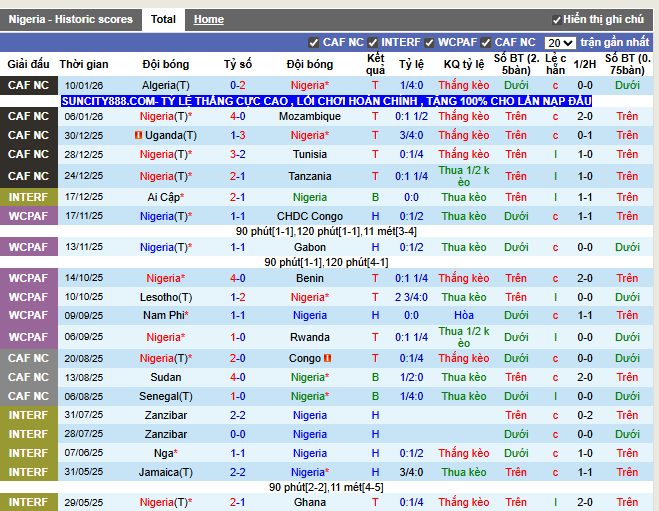Image resolution: width=659 pixels, height=511 pixels.
Task: Switch to the Home tab
Action: coord(208,19)
